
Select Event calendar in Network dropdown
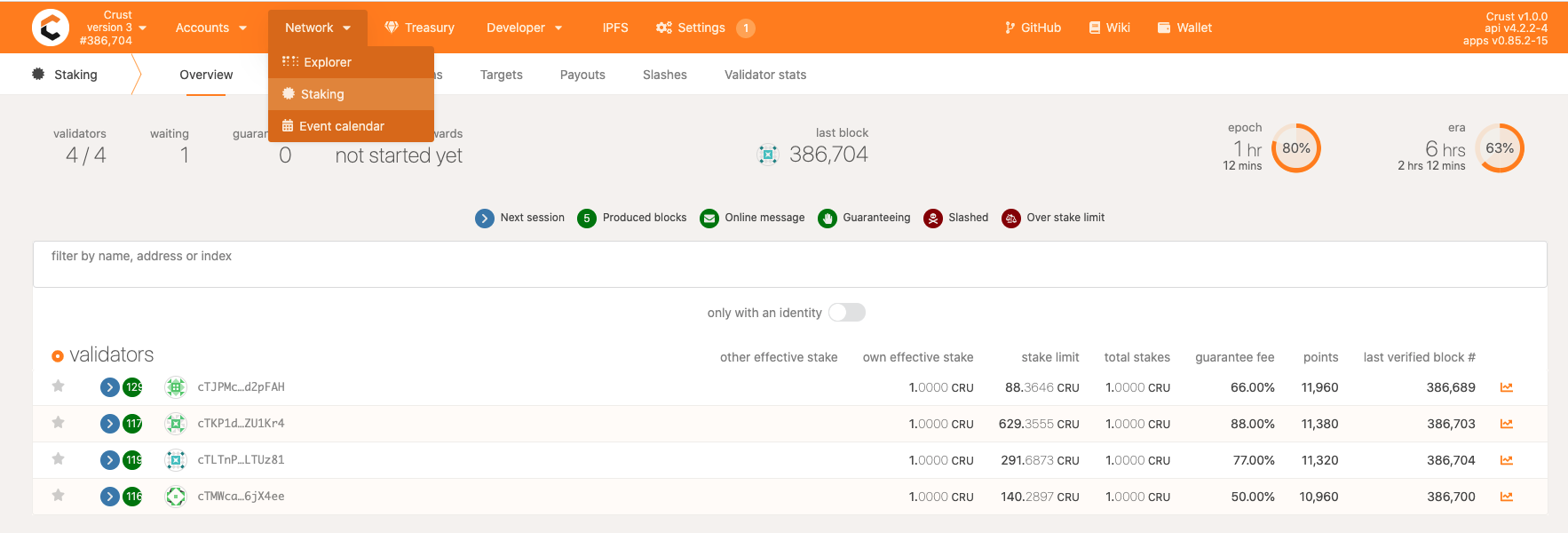[351, 126]
